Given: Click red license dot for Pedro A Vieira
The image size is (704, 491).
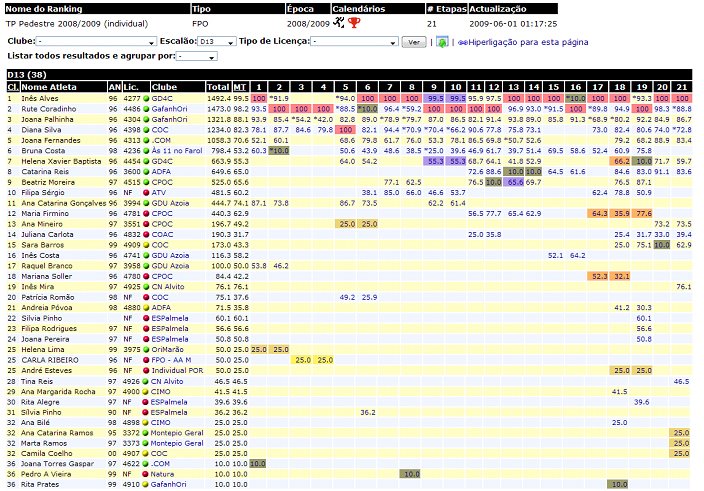Looking at the screenshot, I should (x=145, y=474).
